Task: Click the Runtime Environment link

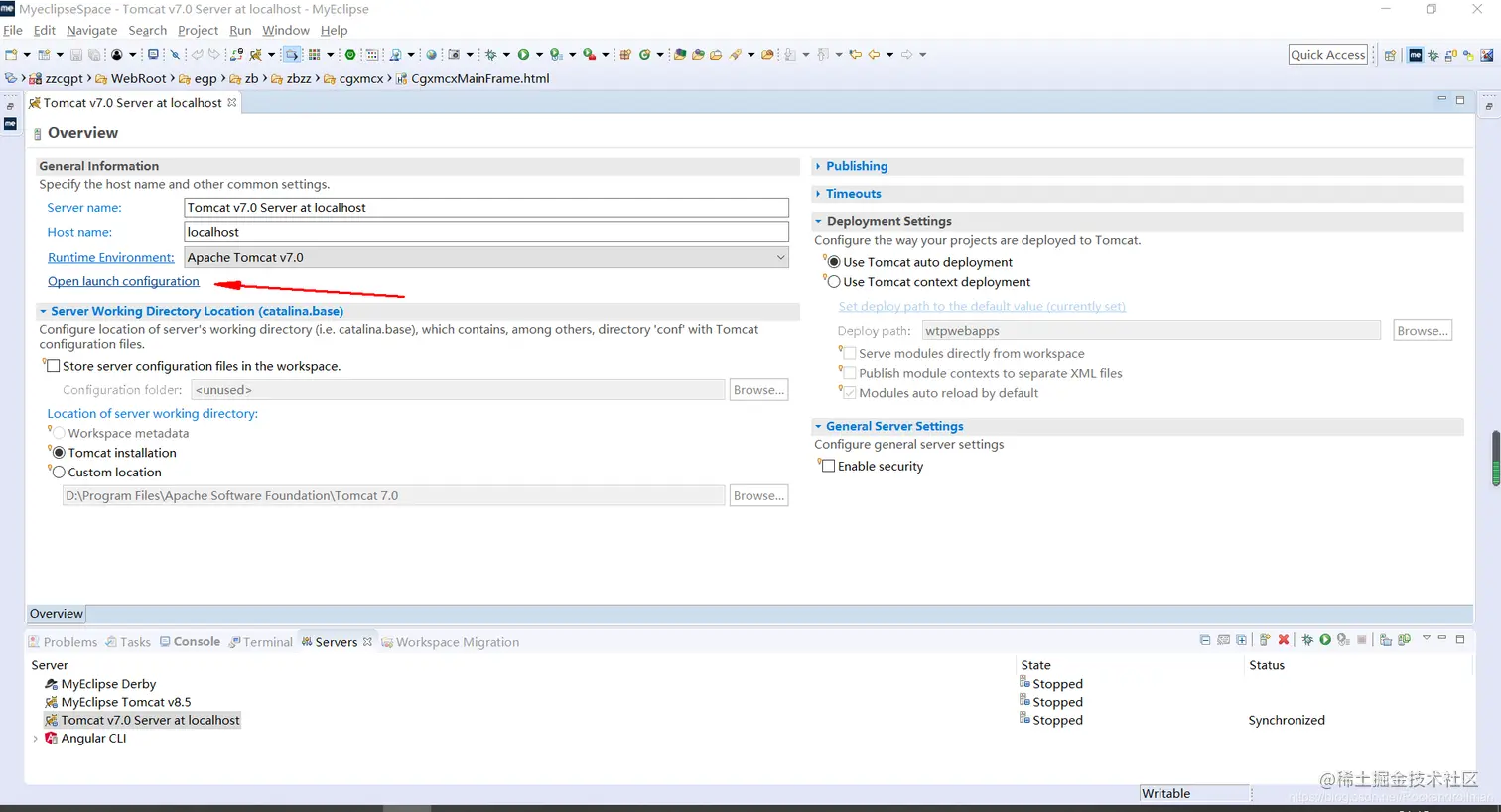Action: tap(110, 257)
